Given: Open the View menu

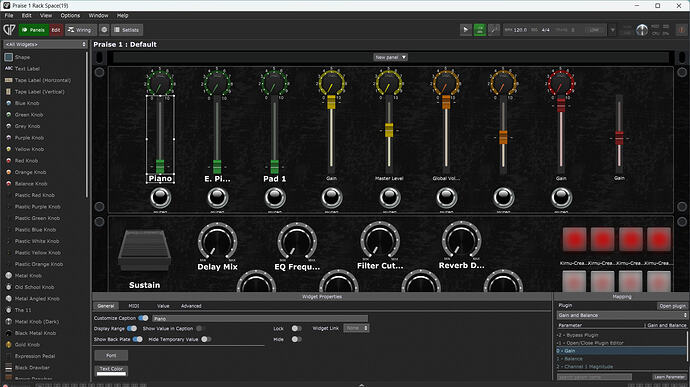Looking at the screenshot, I should click(x=46, y=15).
